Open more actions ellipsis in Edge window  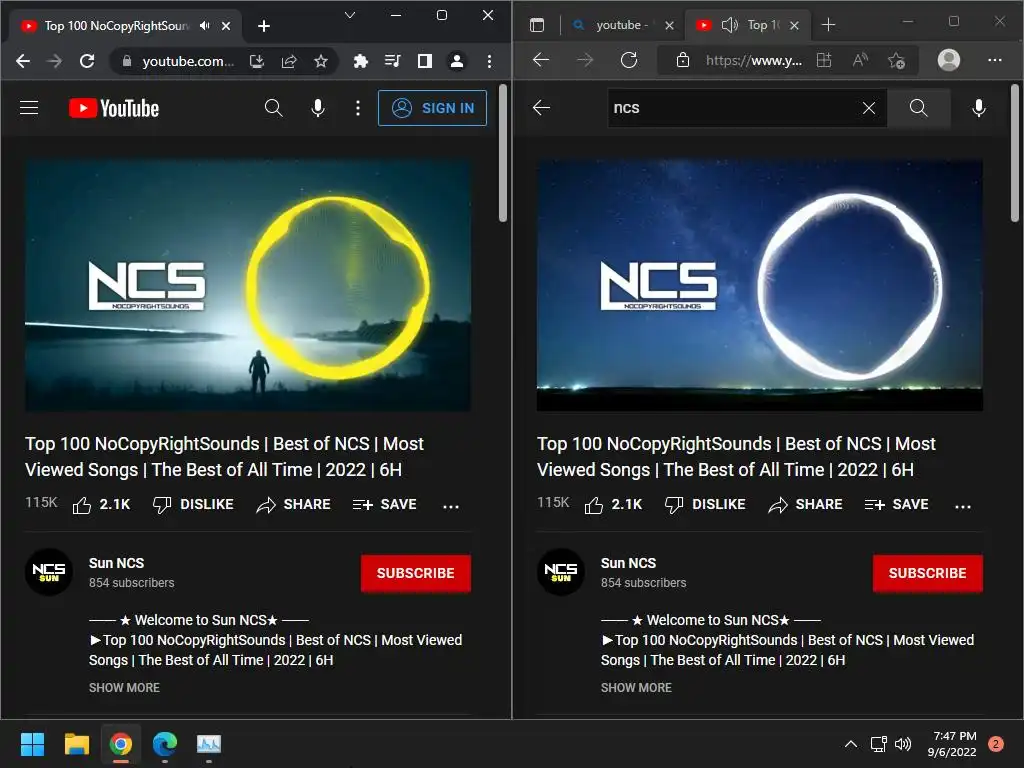pos(963,506)
